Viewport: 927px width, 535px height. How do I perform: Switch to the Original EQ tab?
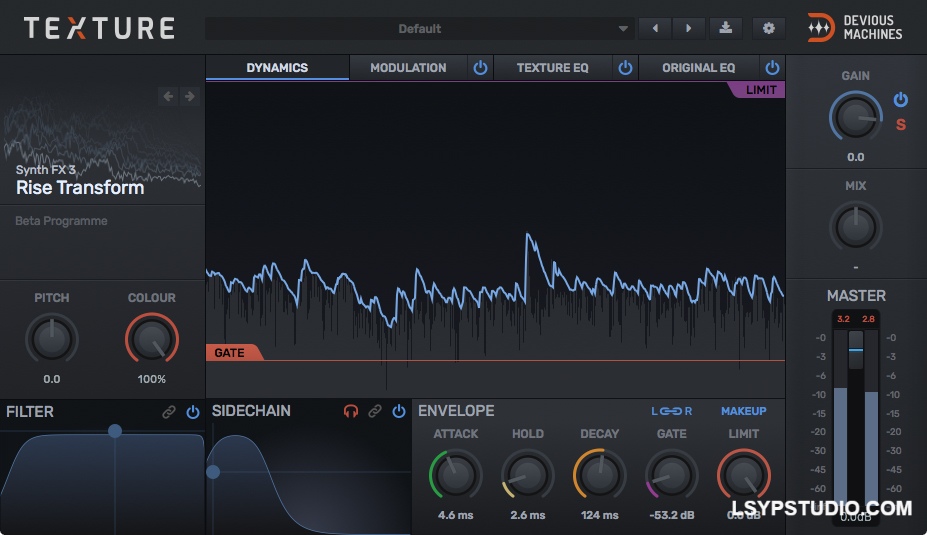698,67
